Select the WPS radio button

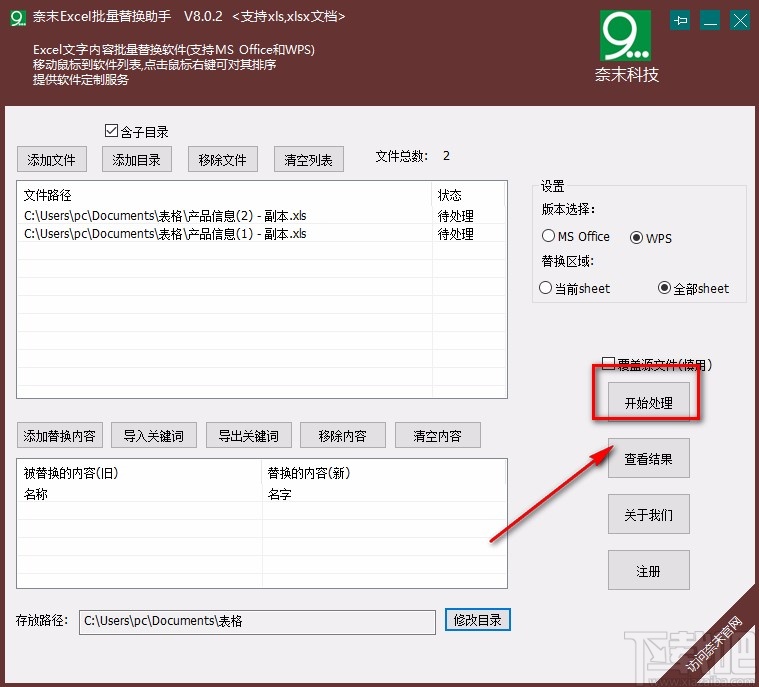click(x=636, y=238)
